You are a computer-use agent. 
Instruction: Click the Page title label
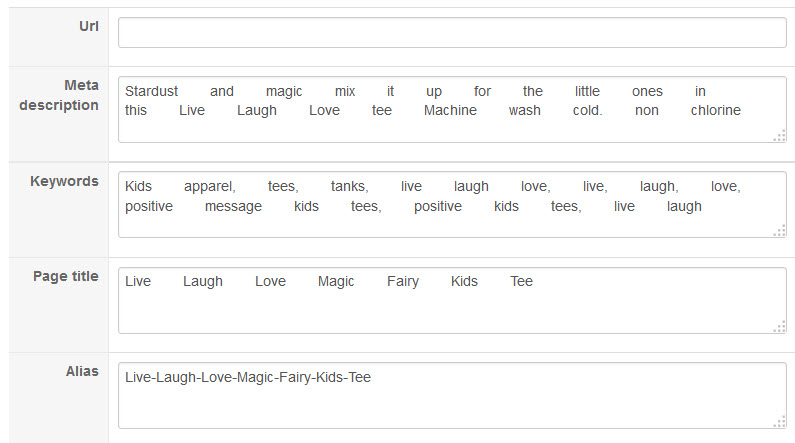65,276
